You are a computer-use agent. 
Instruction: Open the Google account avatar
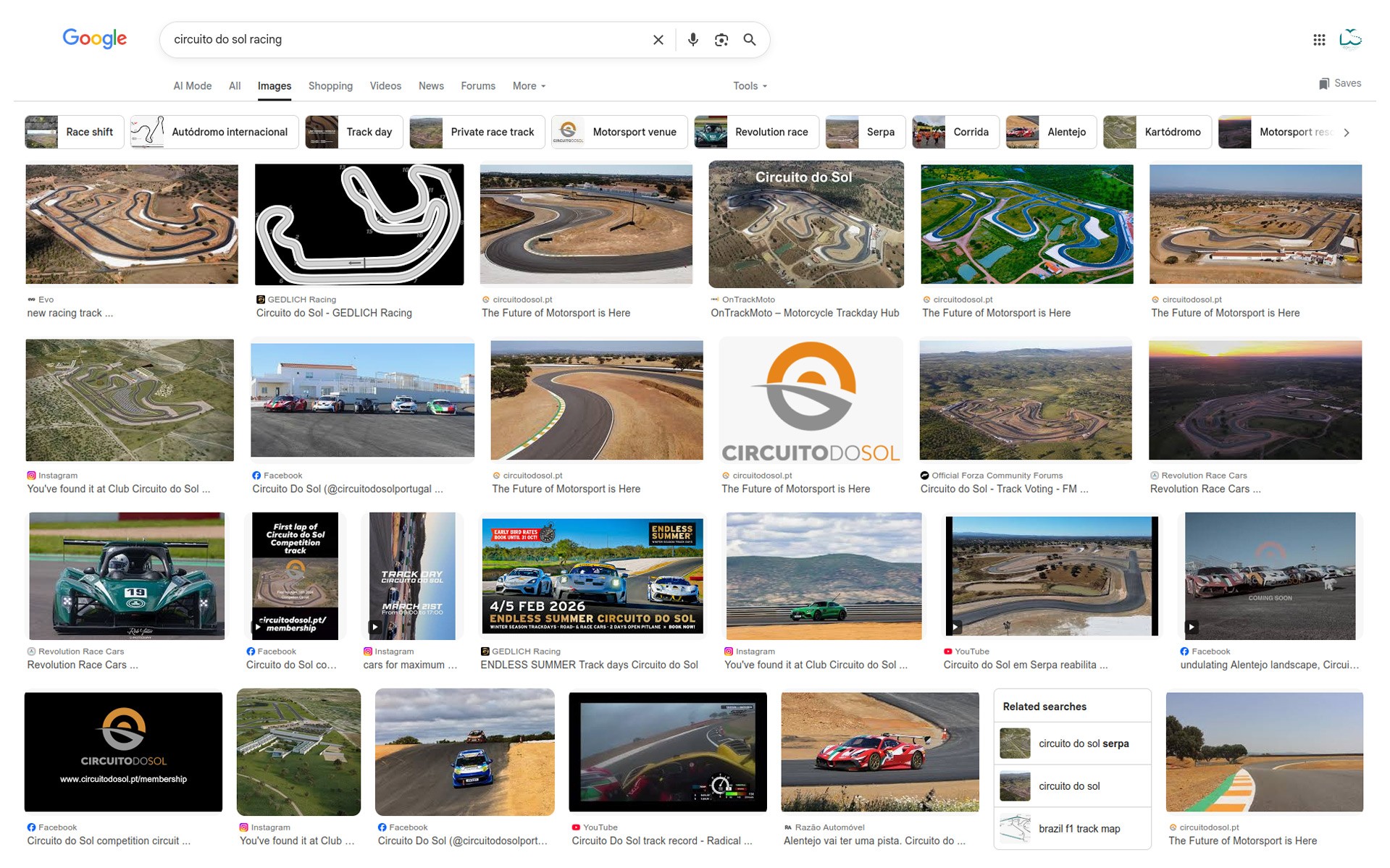pyautogui.click(x=1350, y=39)
